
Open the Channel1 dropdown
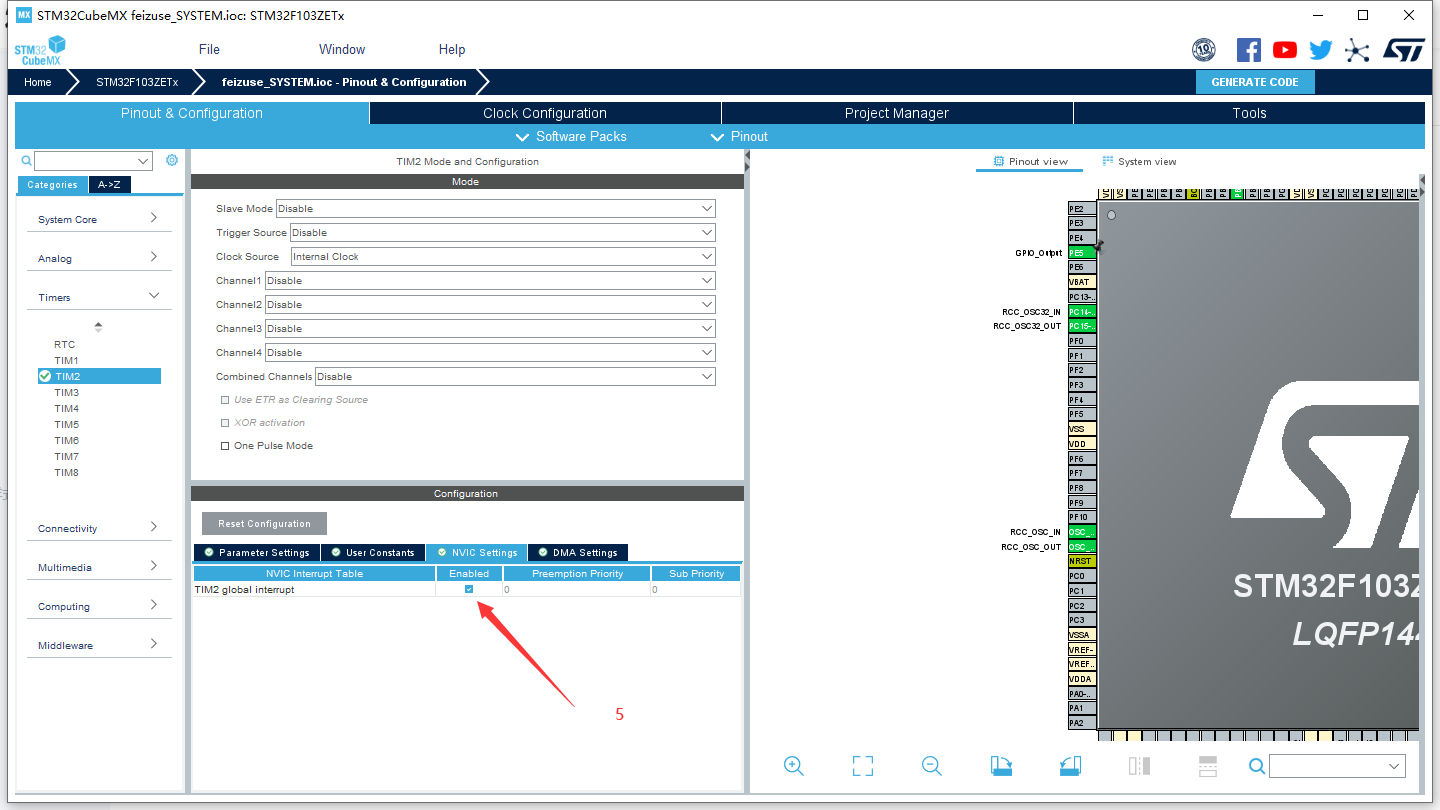490,281
